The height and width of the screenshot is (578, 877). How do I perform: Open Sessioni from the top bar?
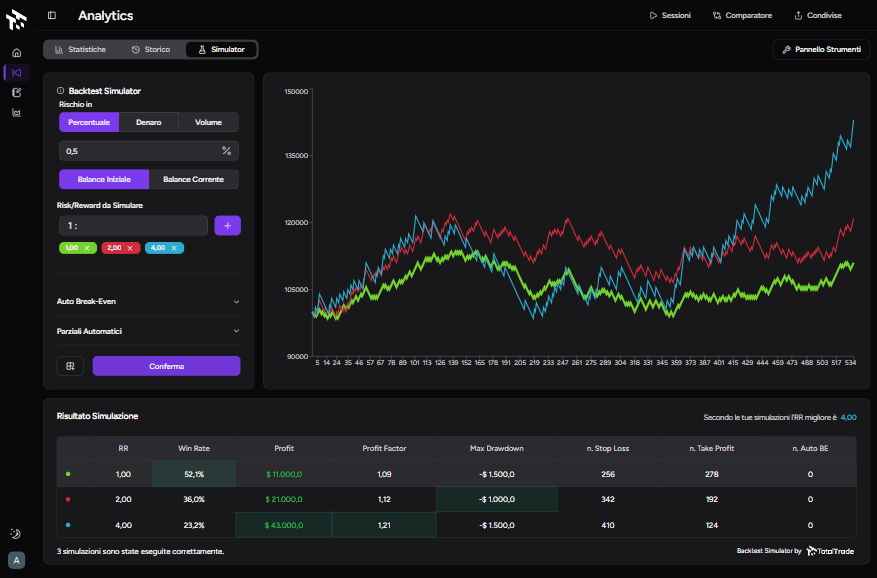670,16
